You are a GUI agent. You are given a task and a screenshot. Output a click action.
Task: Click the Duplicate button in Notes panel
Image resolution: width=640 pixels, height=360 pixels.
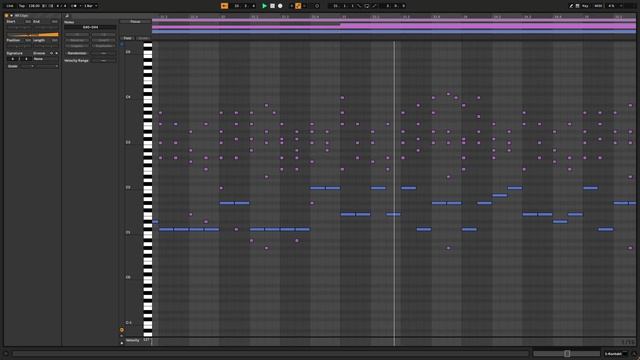click(103, 46)
